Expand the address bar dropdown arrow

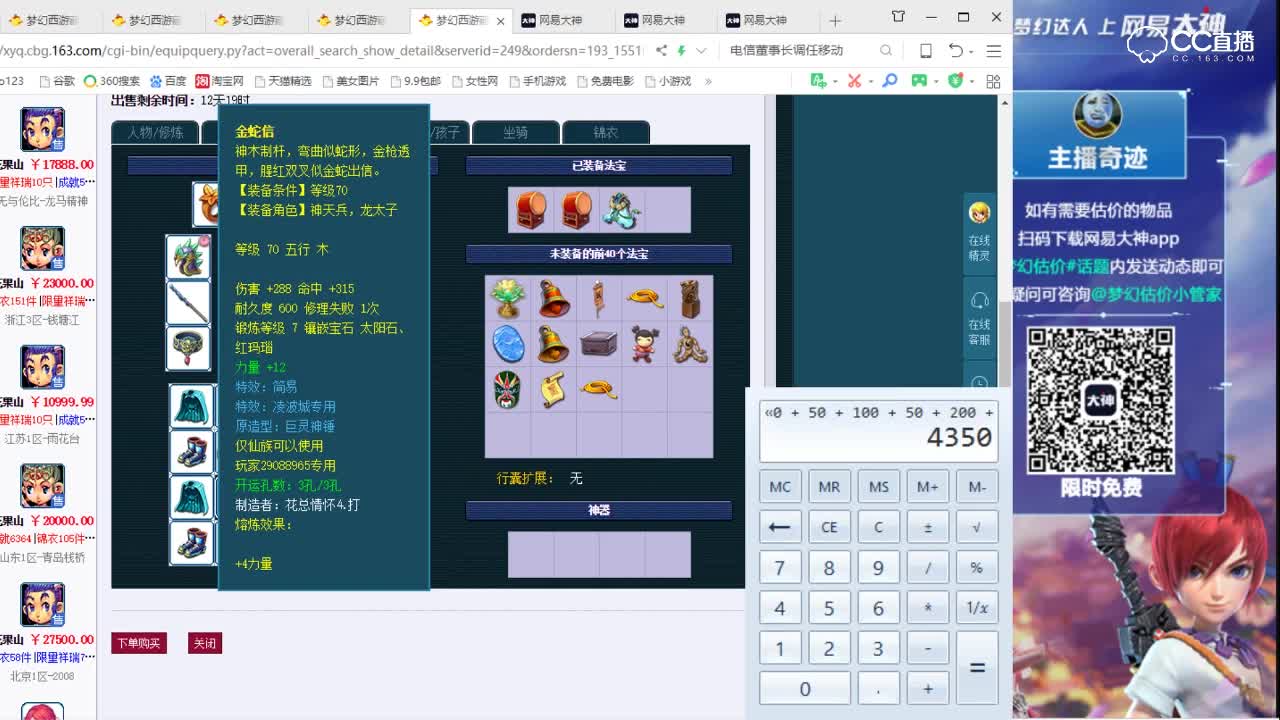(700, 49)
